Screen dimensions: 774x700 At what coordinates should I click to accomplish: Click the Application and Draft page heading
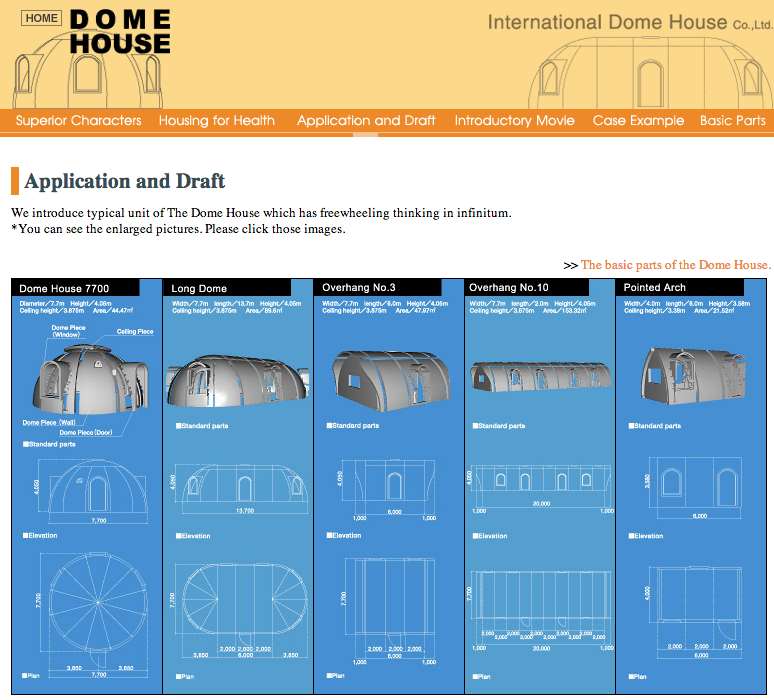click(x=125, y=181)
